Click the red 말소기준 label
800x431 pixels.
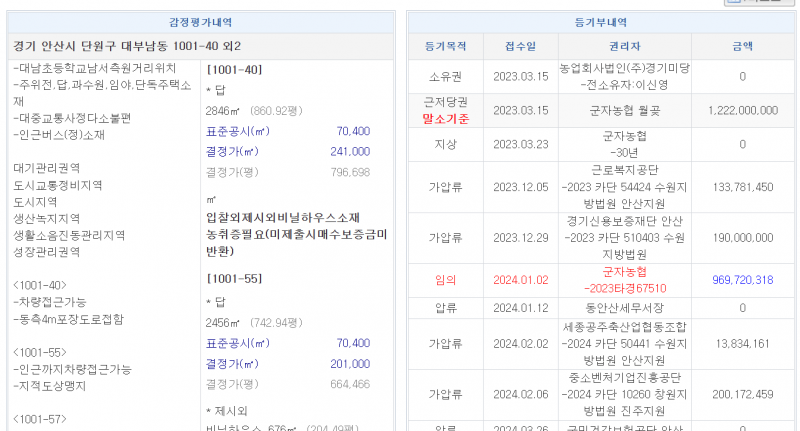[446, 118]
